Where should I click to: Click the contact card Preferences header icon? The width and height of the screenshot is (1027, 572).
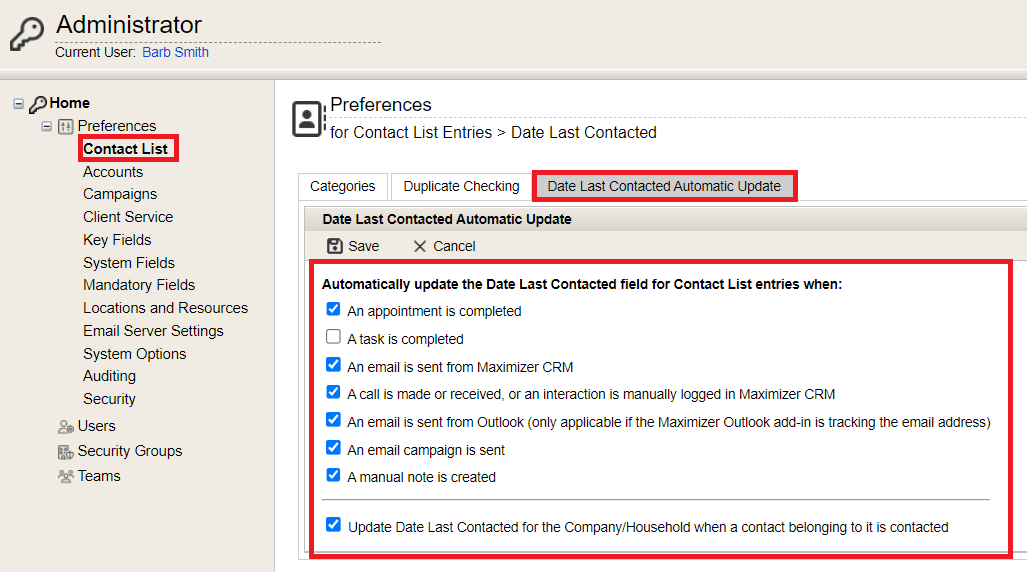tap(308, 119)
